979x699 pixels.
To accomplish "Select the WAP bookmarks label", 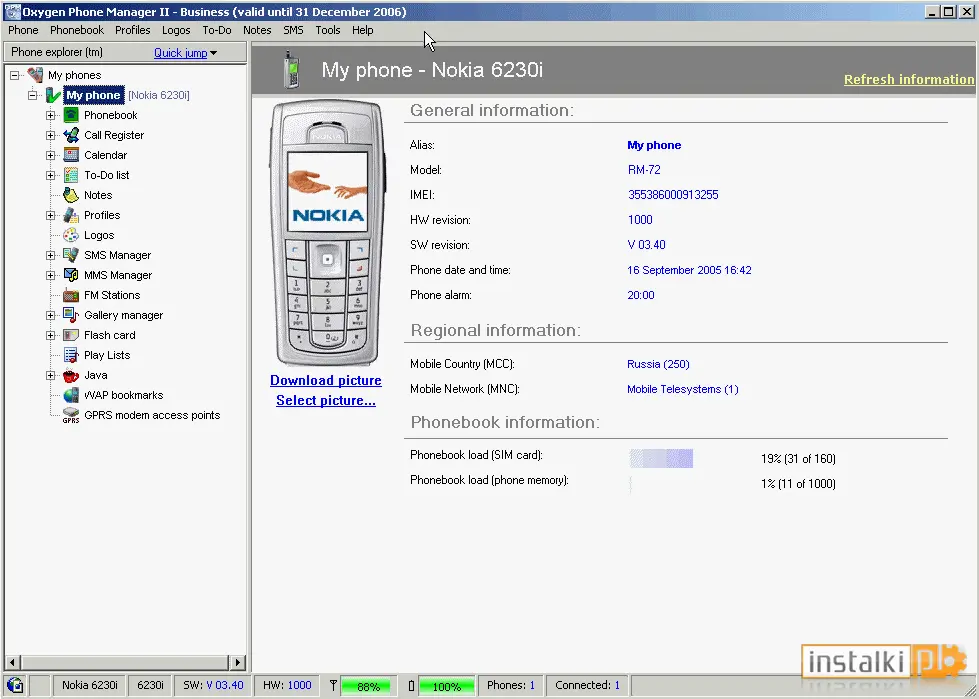I will tap(124, 395).
